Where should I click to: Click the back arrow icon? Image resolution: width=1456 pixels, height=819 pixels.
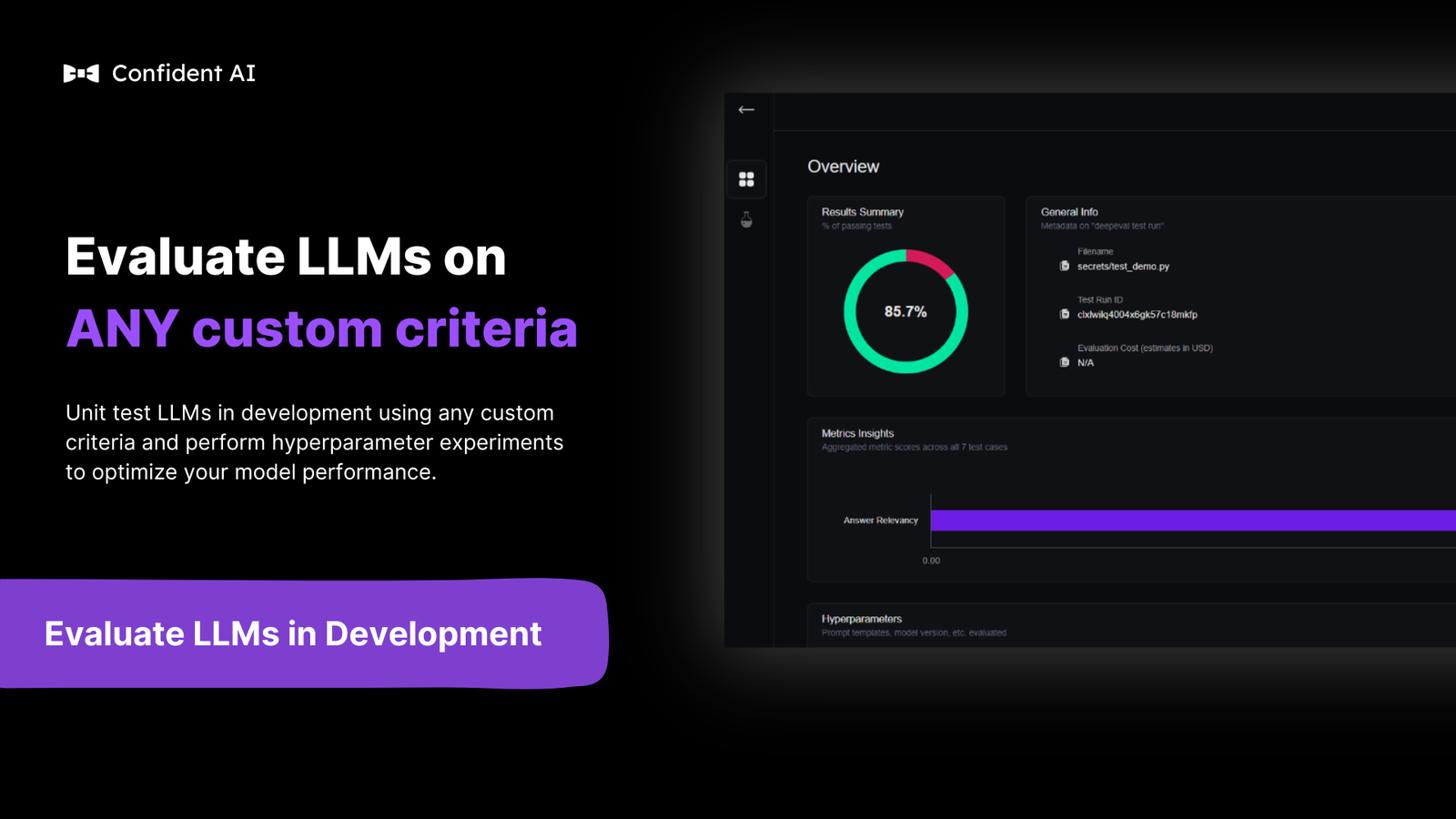click(x=746, y=110)
